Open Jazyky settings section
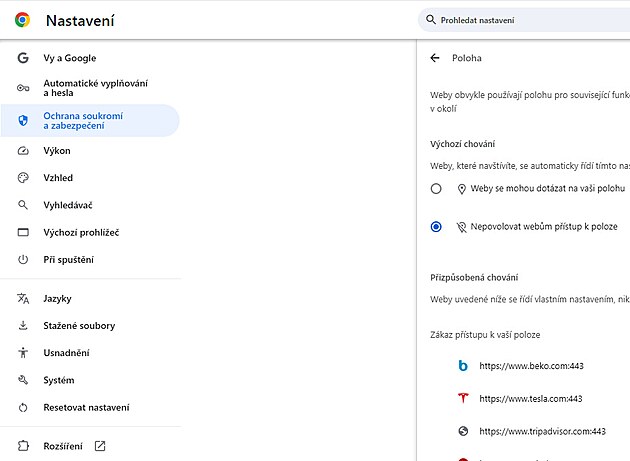Screen dimensions: 630x461 (57, 299)
